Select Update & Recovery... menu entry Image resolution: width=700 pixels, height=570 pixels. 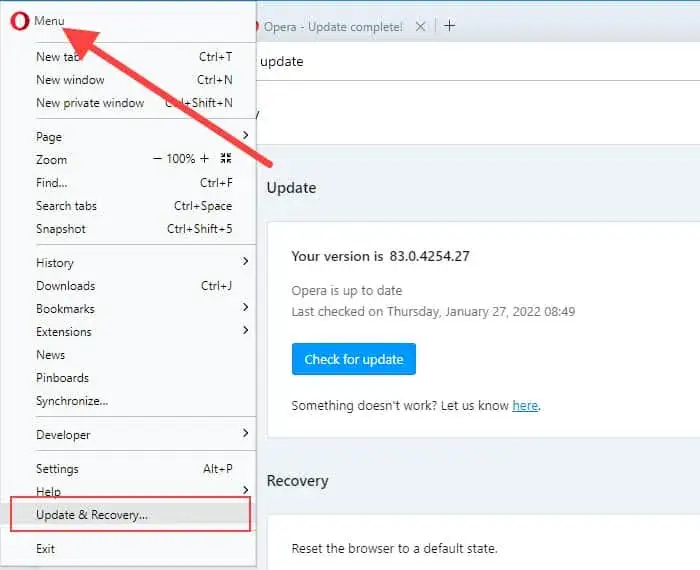pyautogui.click(x=130, y=515)
